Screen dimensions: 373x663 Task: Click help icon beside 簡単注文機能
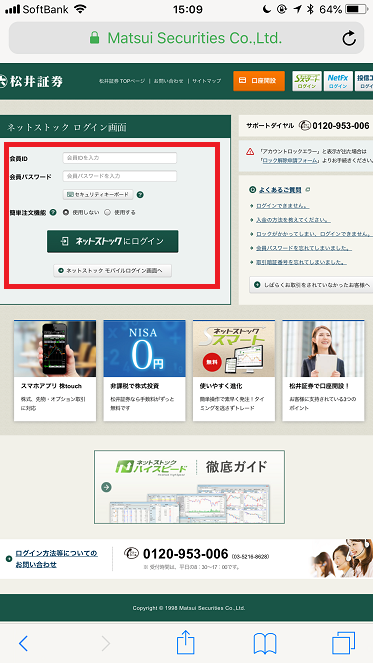[x=53, y=213]
